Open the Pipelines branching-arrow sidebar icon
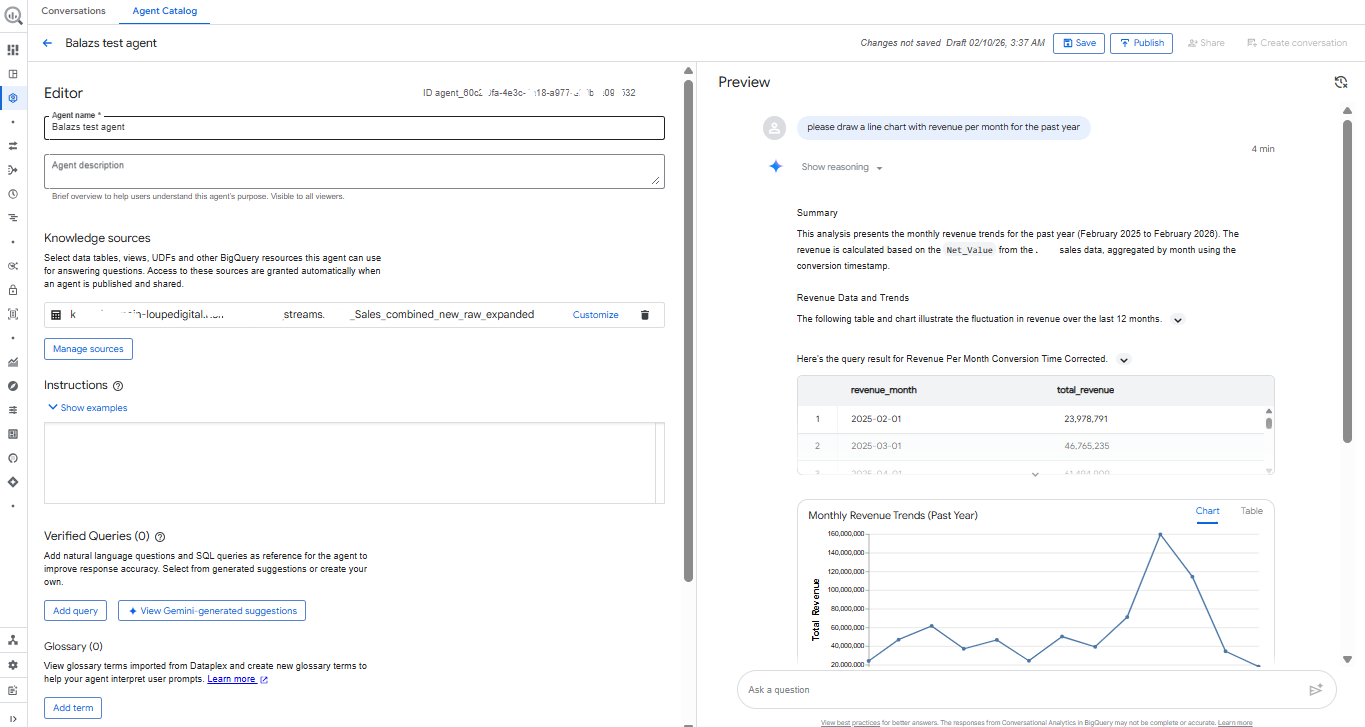Screen dimensions: 1365x727 coord(13,170)
